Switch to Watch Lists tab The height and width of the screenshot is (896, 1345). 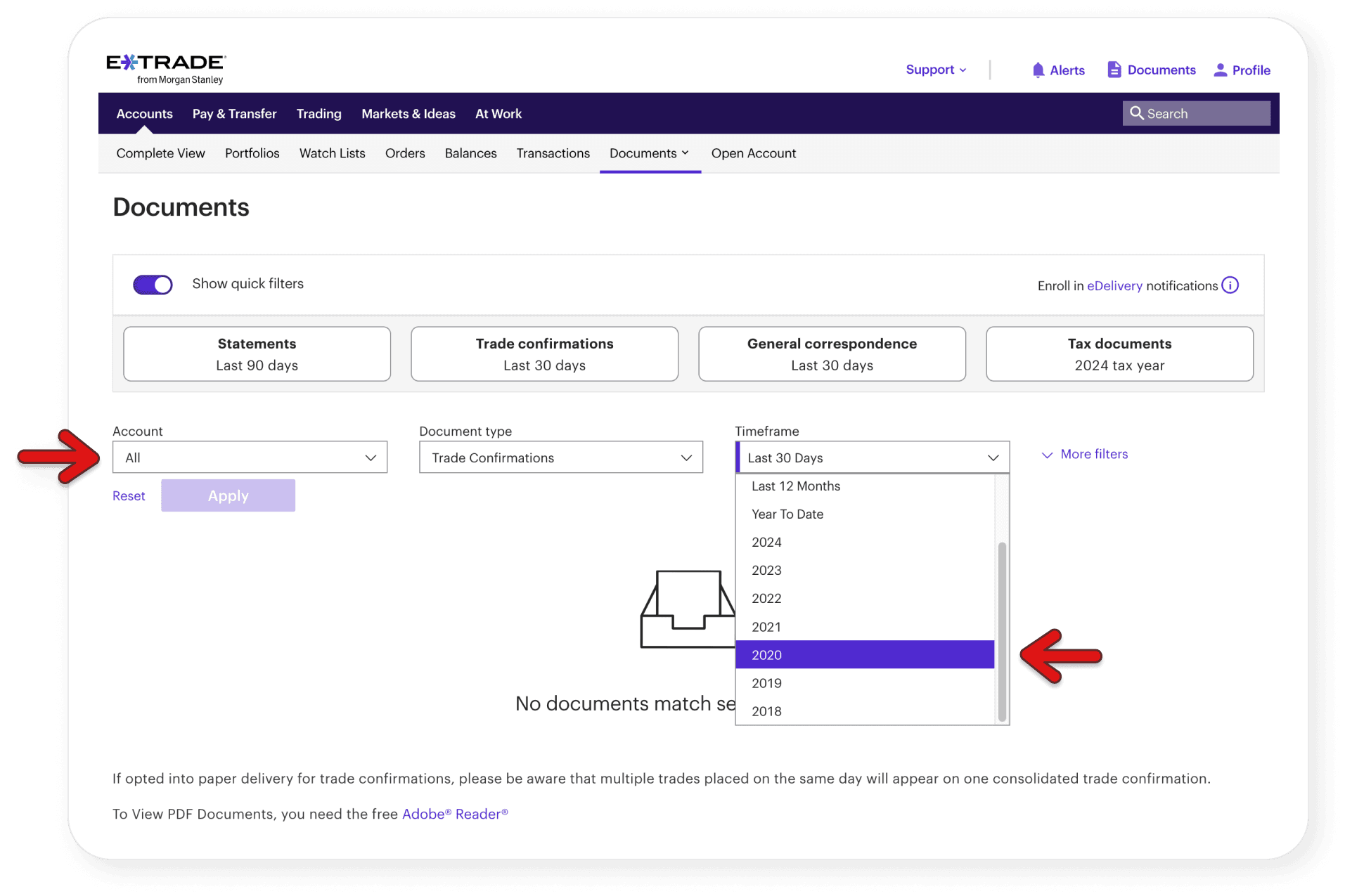tap(332, 153)
